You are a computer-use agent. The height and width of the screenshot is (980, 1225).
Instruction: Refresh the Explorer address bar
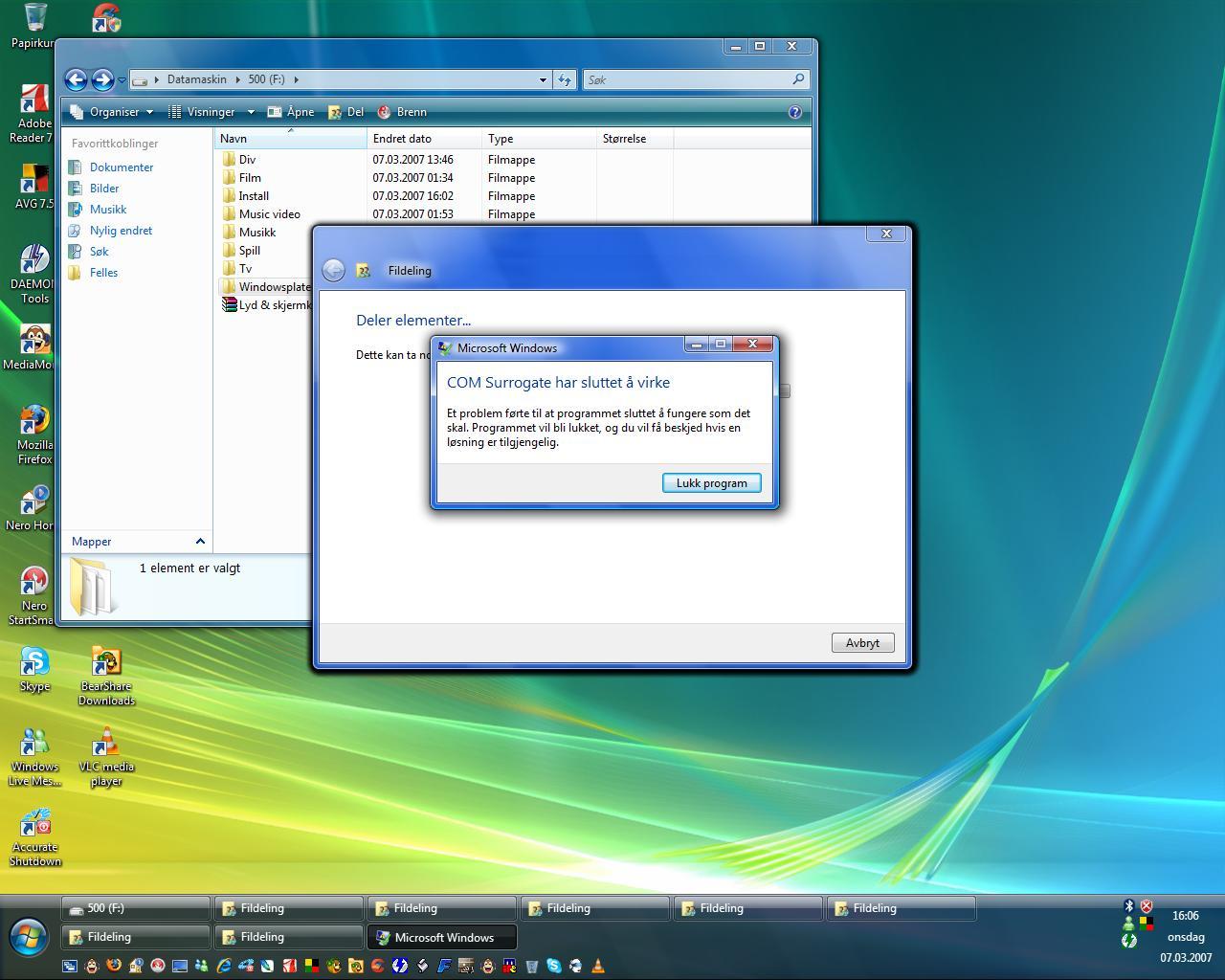(x=565, y=79)
